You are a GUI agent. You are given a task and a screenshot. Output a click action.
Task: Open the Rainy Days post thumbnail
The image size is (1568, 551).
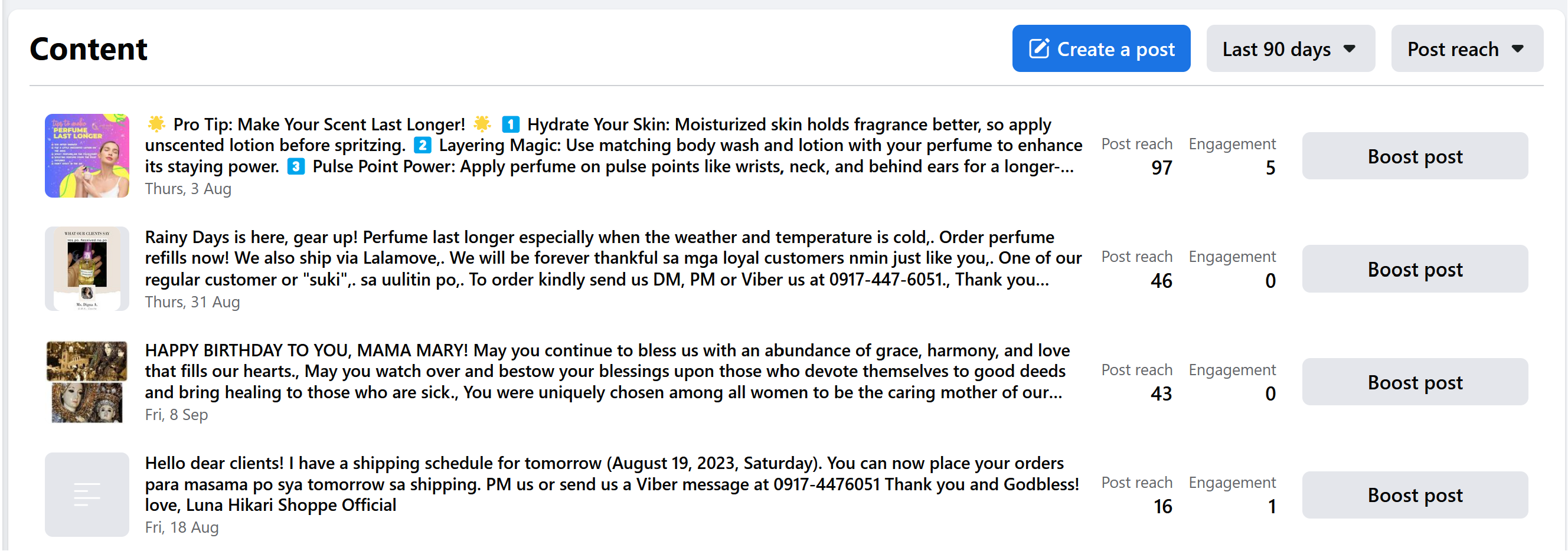coord(87,269)
